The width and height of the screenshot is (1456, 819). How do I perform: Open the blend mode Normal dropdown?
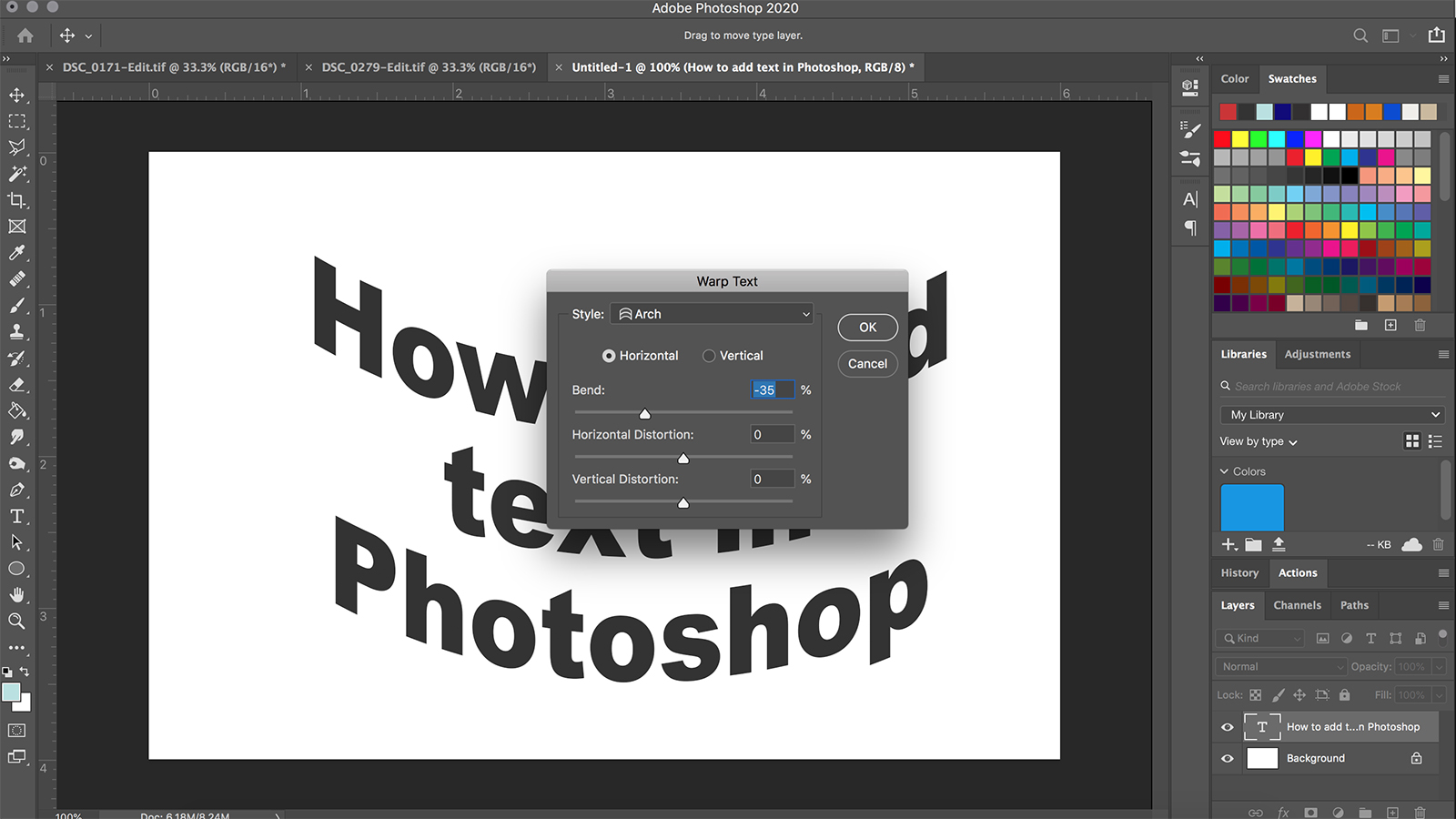click(x=1280, y=667)
